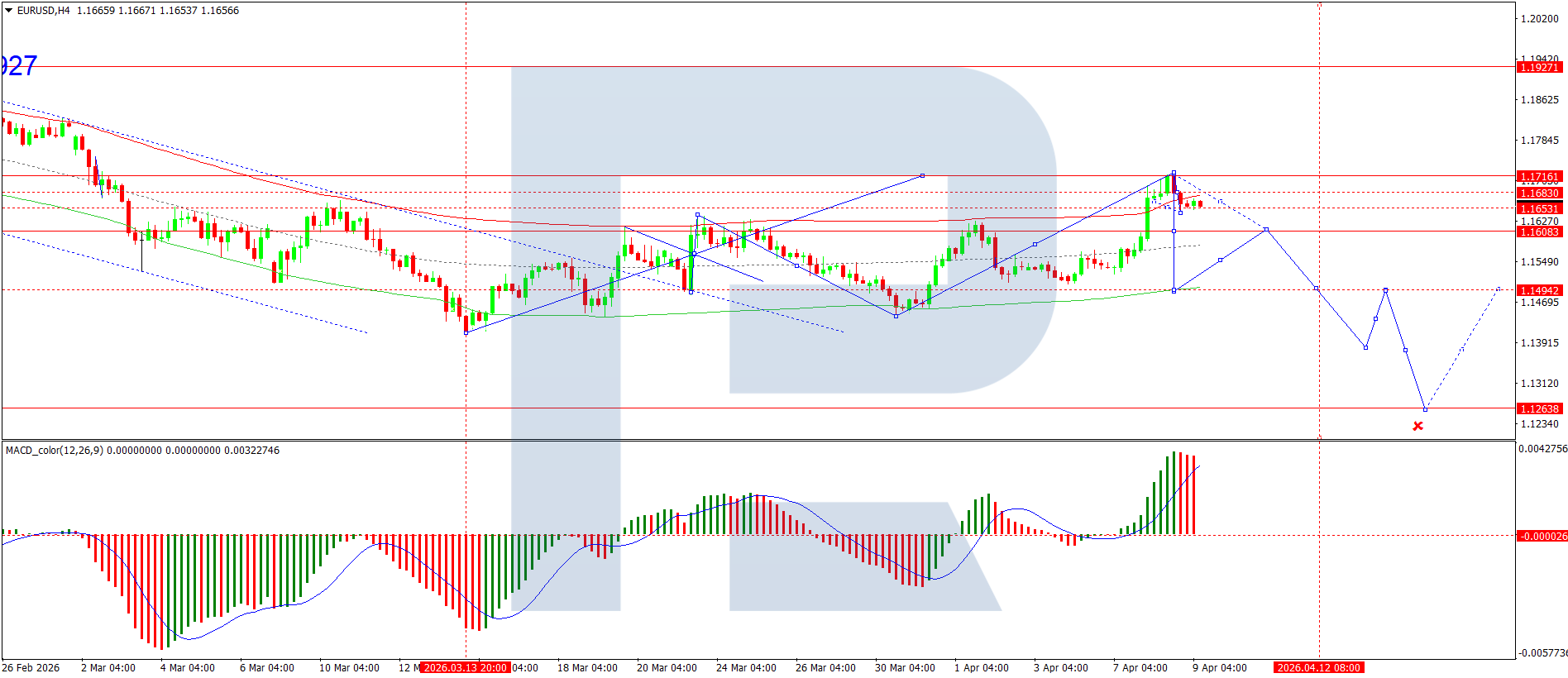This screenshot has height=678, width=1568.
Task: Select the 1.19271 red price label
Action: 1540,67
